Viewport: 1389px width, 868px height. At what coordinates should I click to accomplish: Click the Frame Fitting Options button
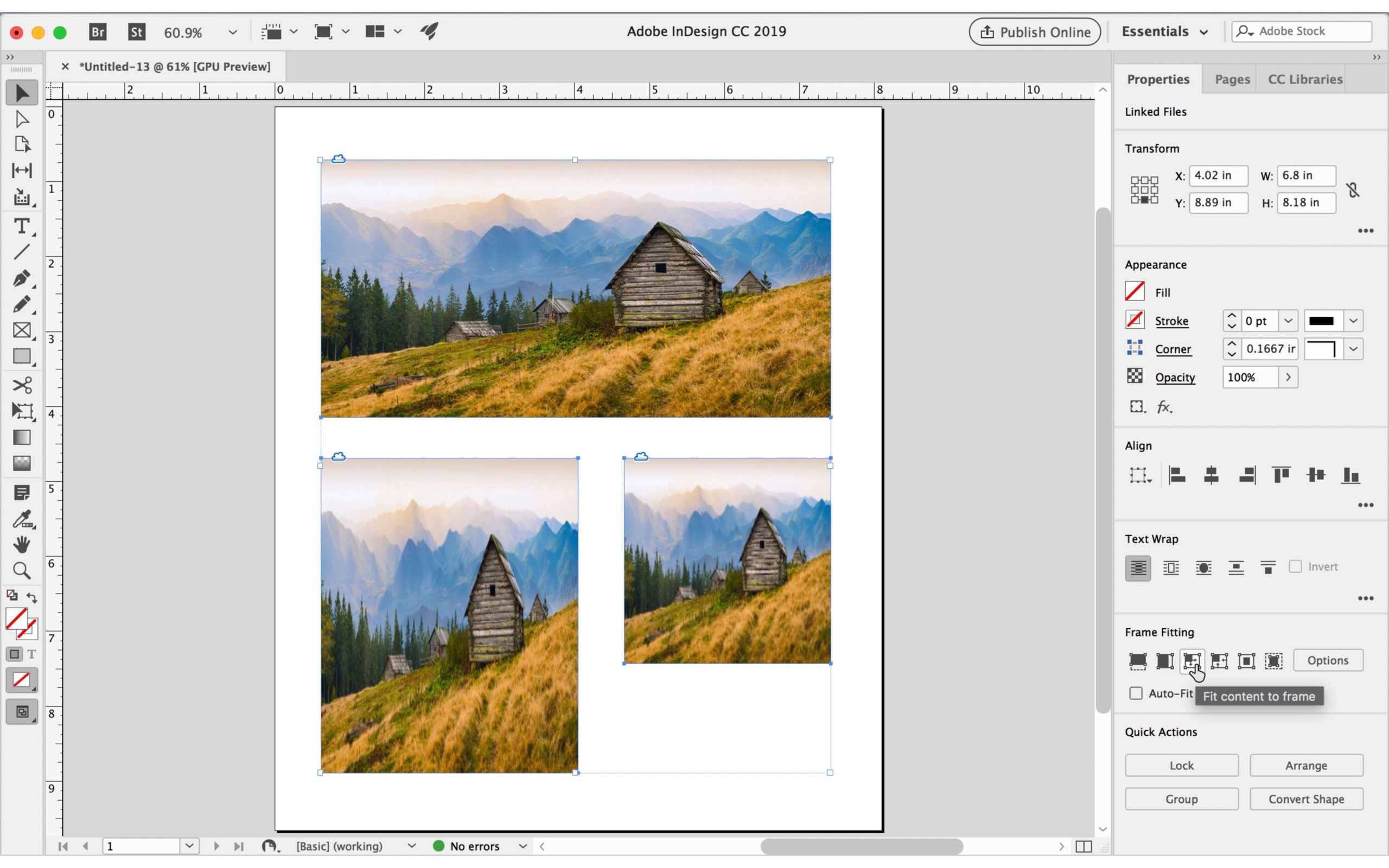(x=1328, y=660)
